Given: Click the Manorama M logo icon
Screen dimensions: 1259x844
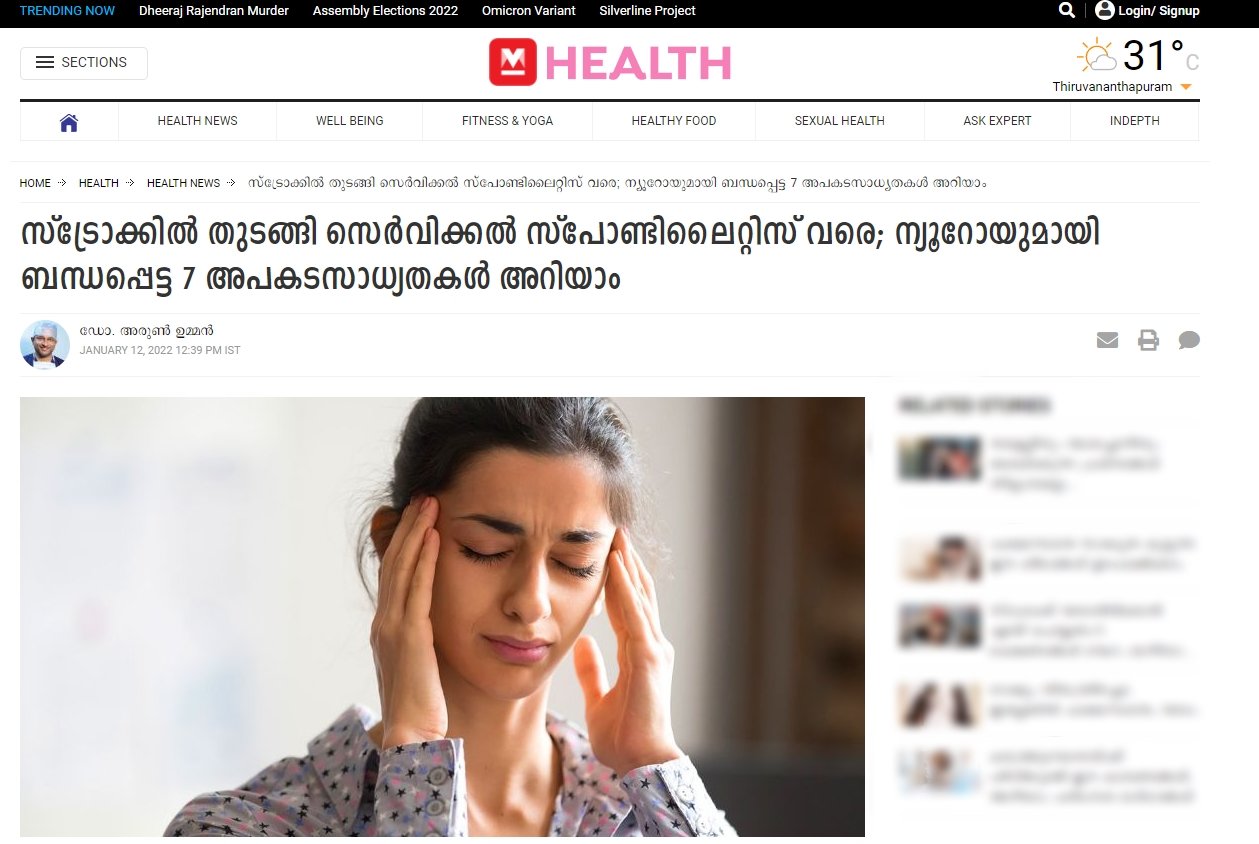Looking at the screenshot, I should click(x=513, y=62).
